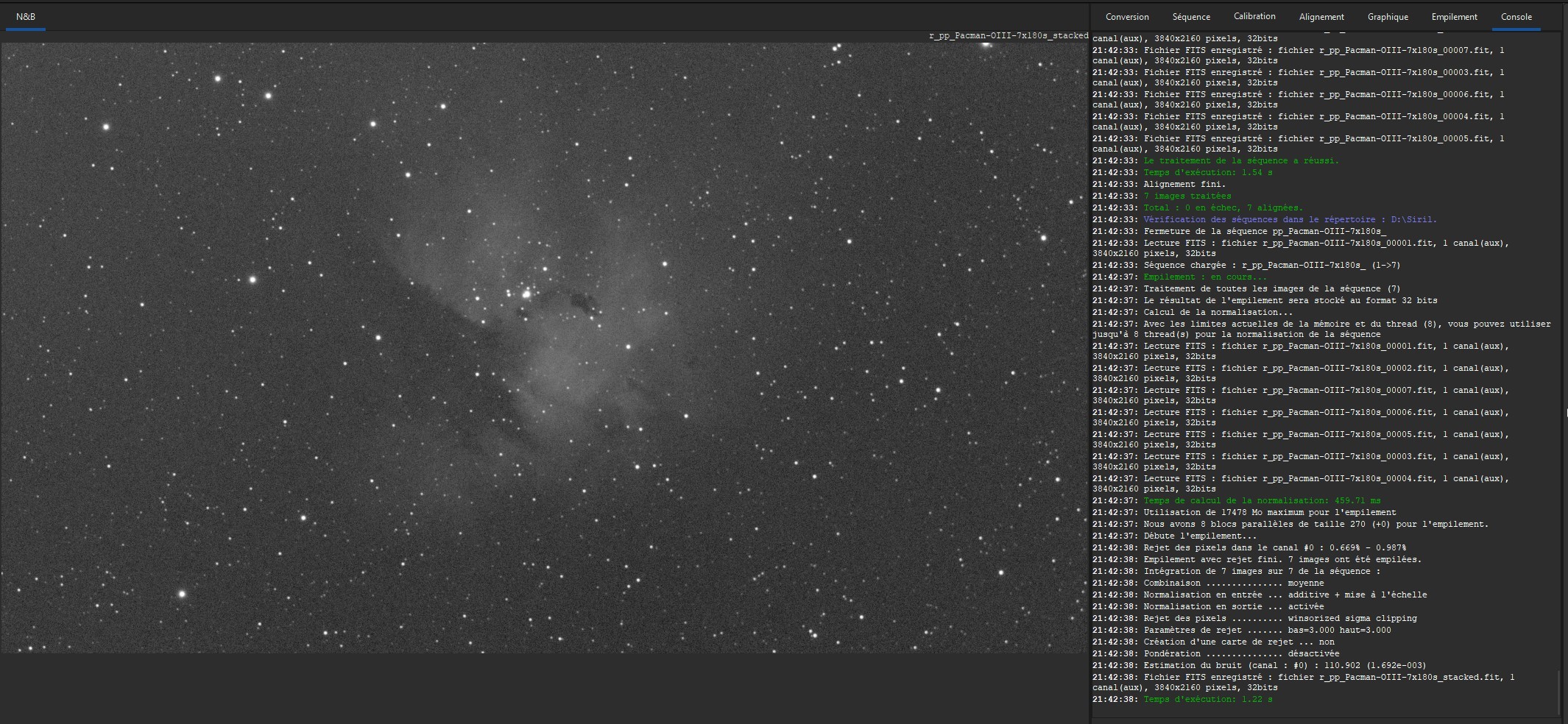This screenshot has height=724, width=1568.
Task: Click the bright central star cluster in nebula
Action: coord(526,294)
